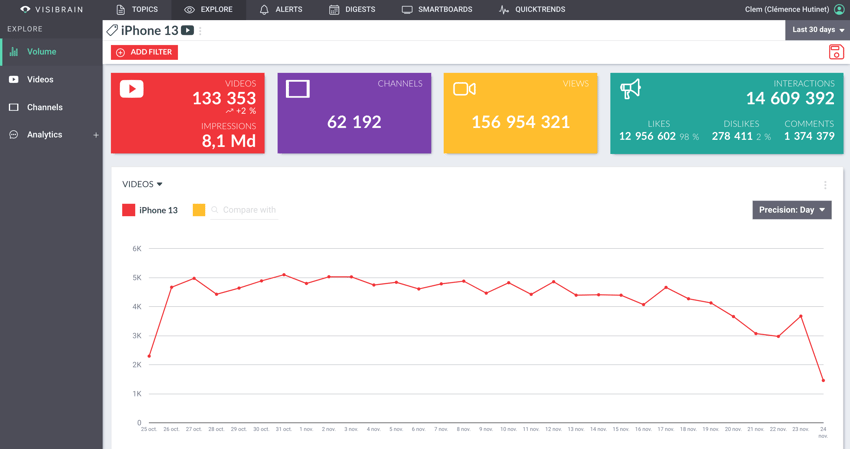Click the red Videos card play icon
Image resolution: width=850 pixels, height=449 pixels.
[x=132, y=89]
